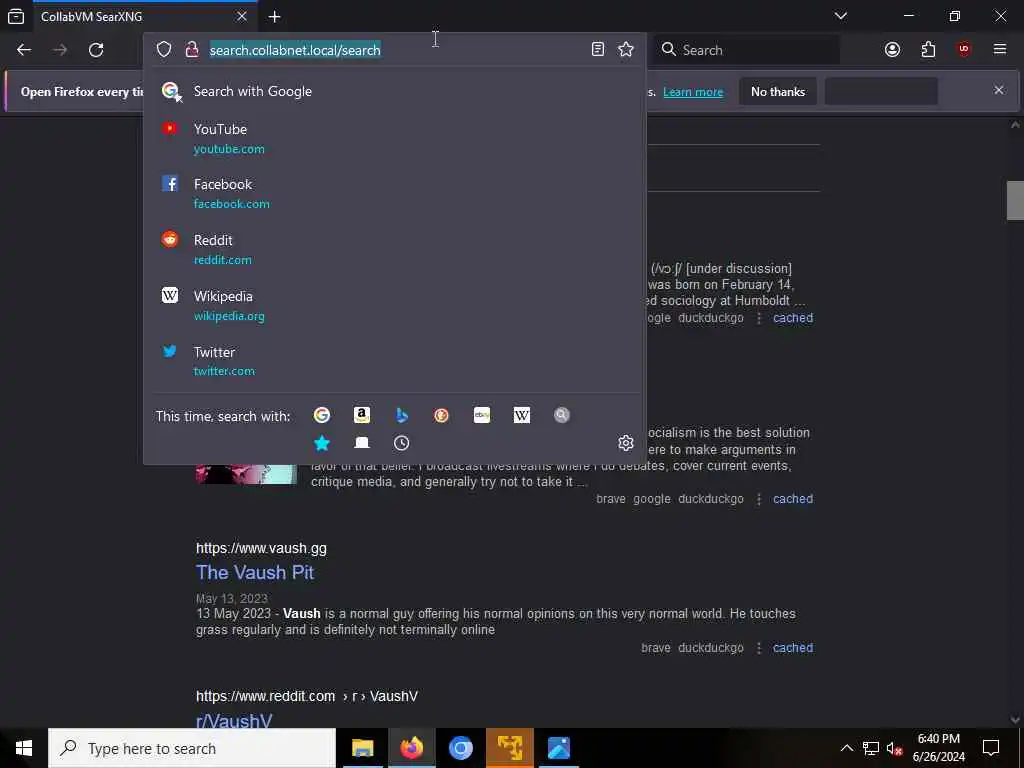The height and width of the screenshot is (768, 1024).
Task: Search history with the clock icon
Action: tap(402, 443)
